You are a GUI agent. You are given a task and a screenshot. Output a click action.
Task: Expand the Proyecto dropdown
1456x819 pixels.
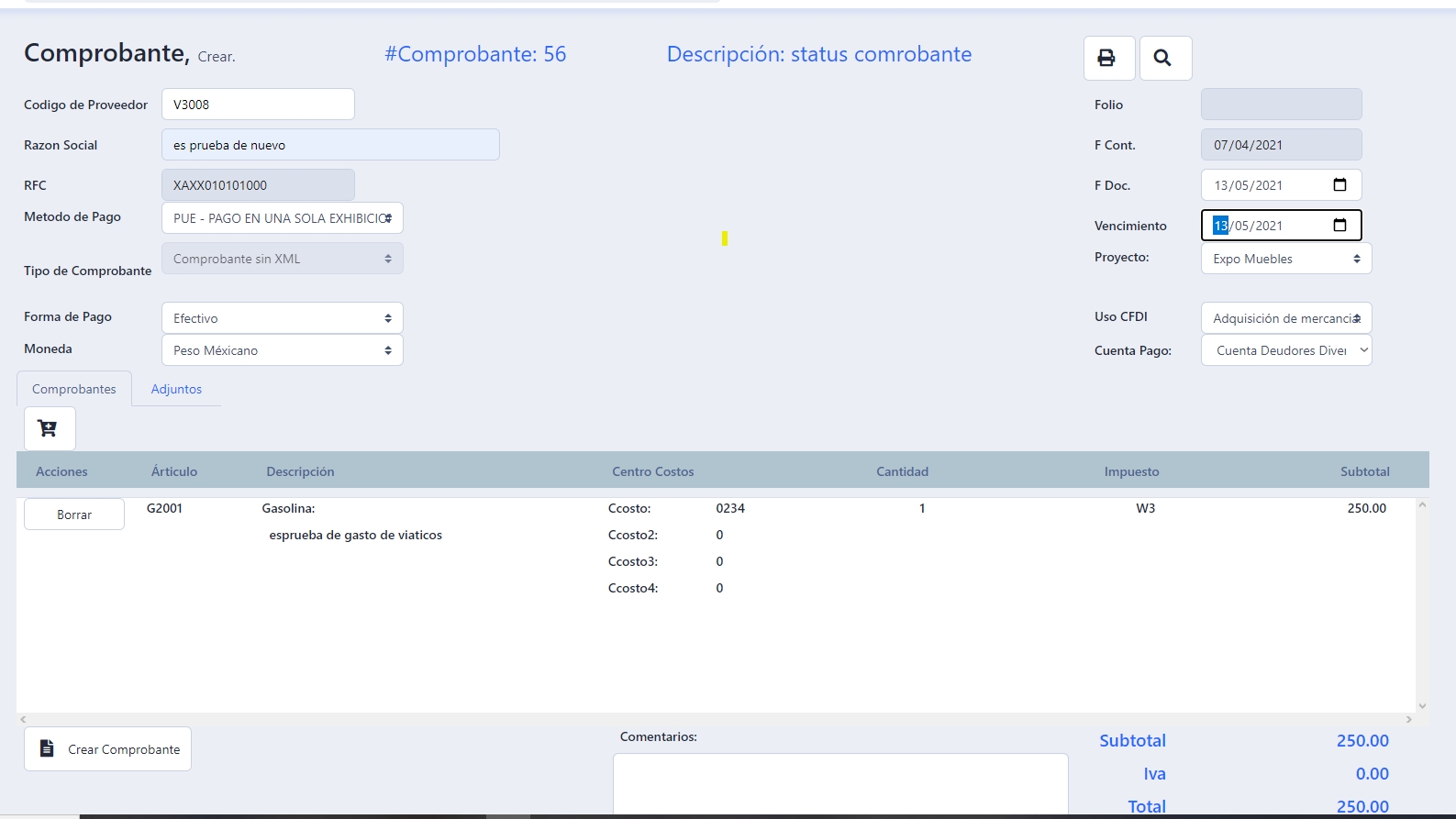pos(1285,259)
